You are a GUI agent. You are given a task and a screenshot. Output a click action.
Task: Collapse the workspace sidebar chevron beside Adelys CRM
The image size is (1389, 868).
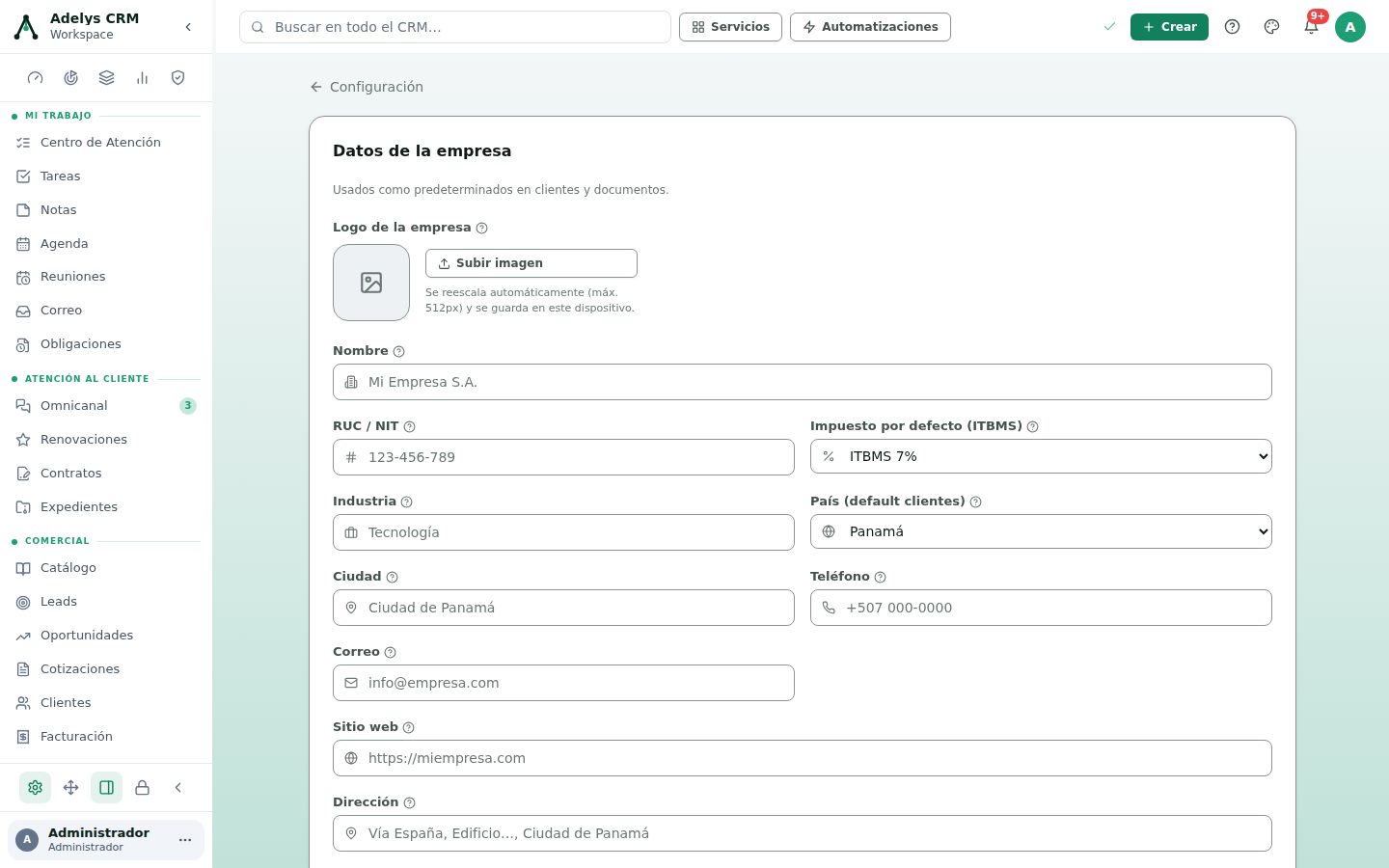pyautogui.click(x=188, y=27)
